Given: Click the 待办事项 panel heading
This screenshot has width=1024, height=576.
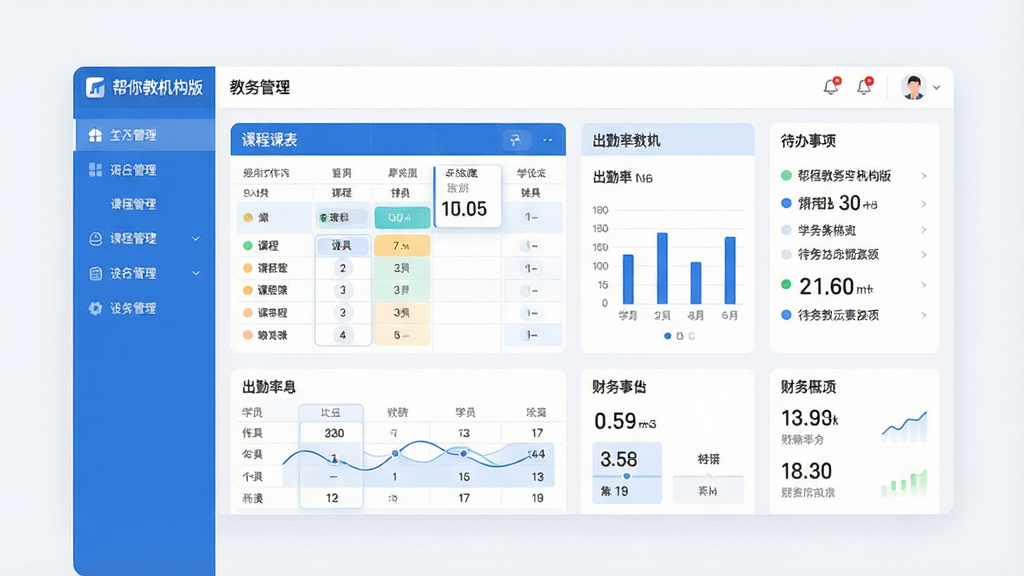Looking at the screenshot, I should coord(808,140).
